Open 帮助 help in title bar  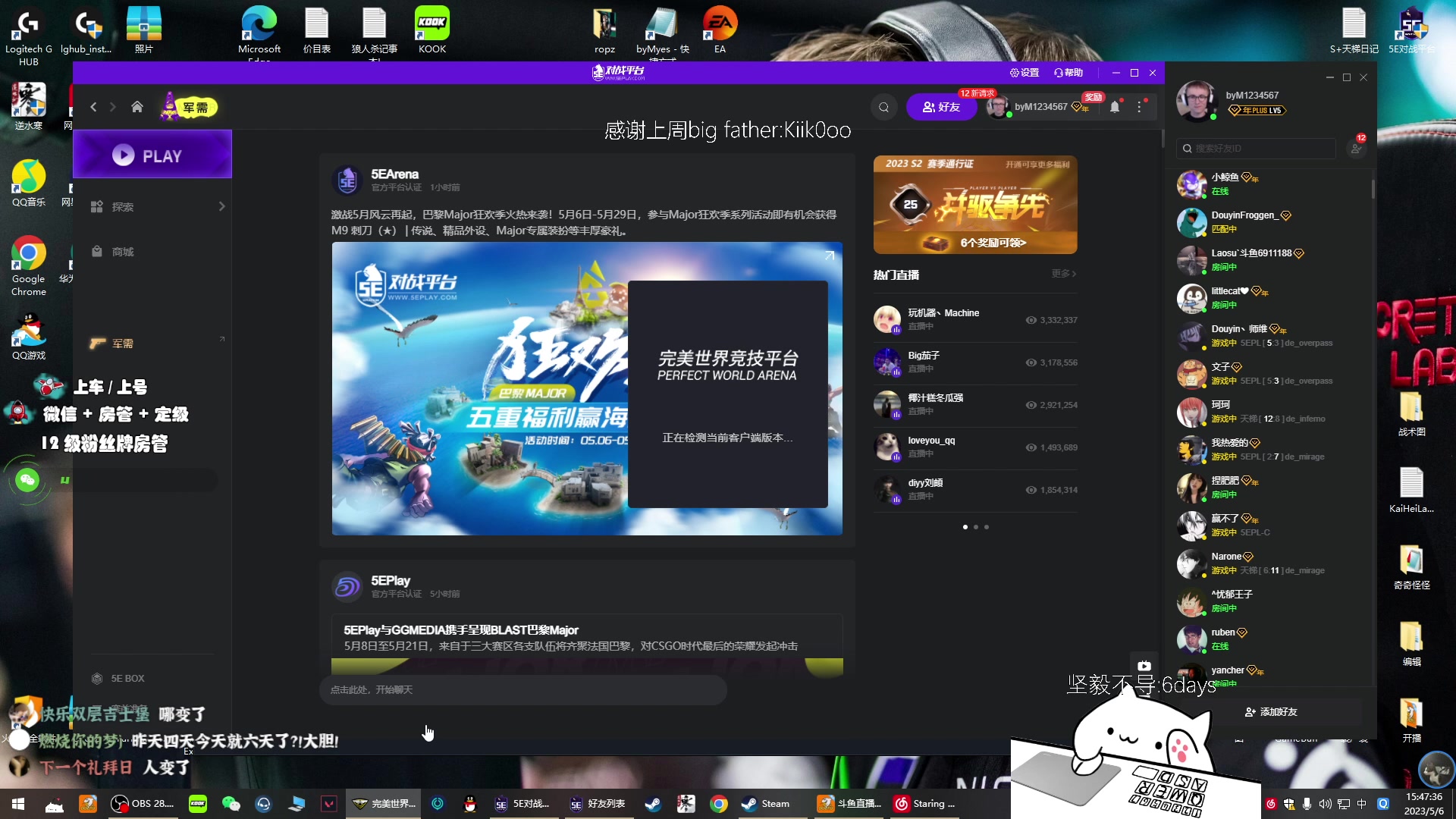pos(1068,73)
